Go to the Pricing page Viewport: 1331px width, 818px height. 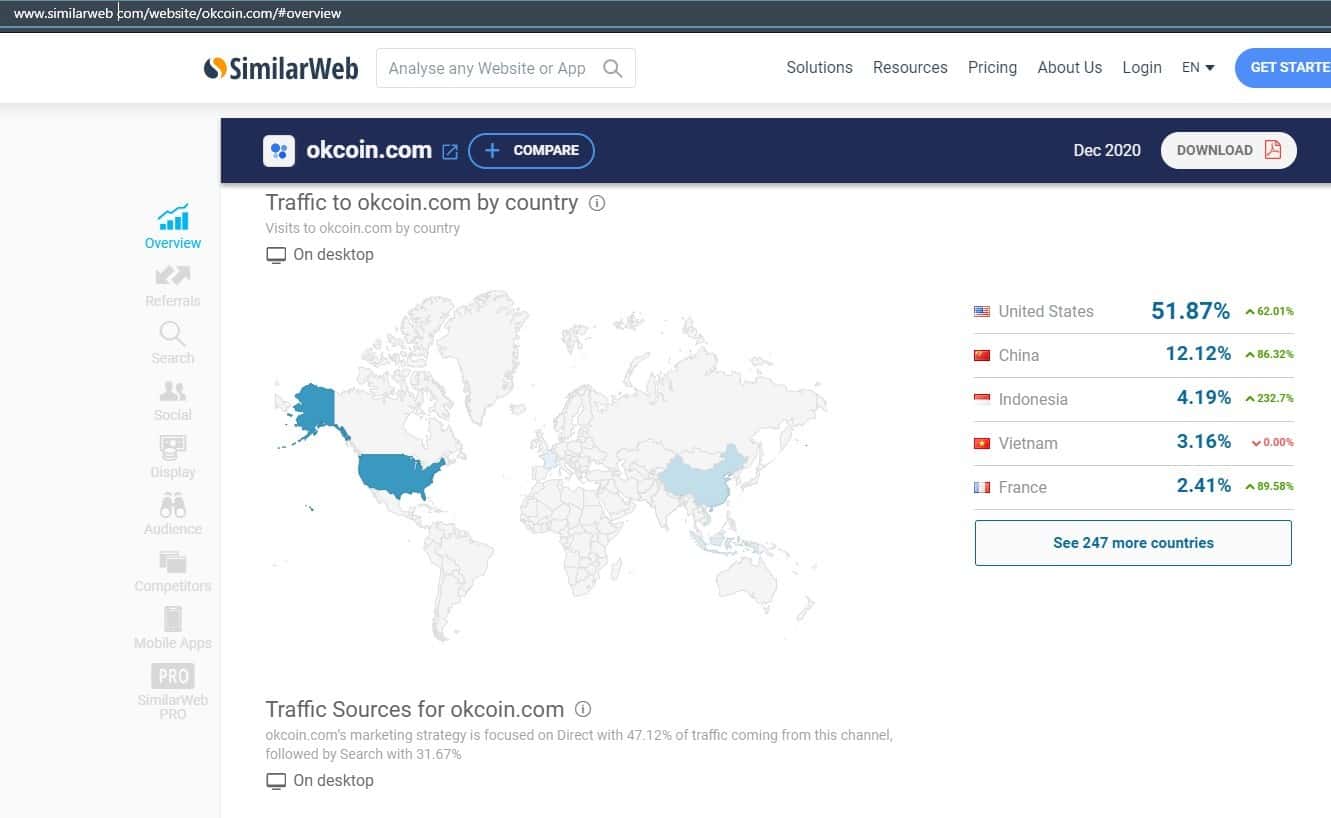(992, 68)
